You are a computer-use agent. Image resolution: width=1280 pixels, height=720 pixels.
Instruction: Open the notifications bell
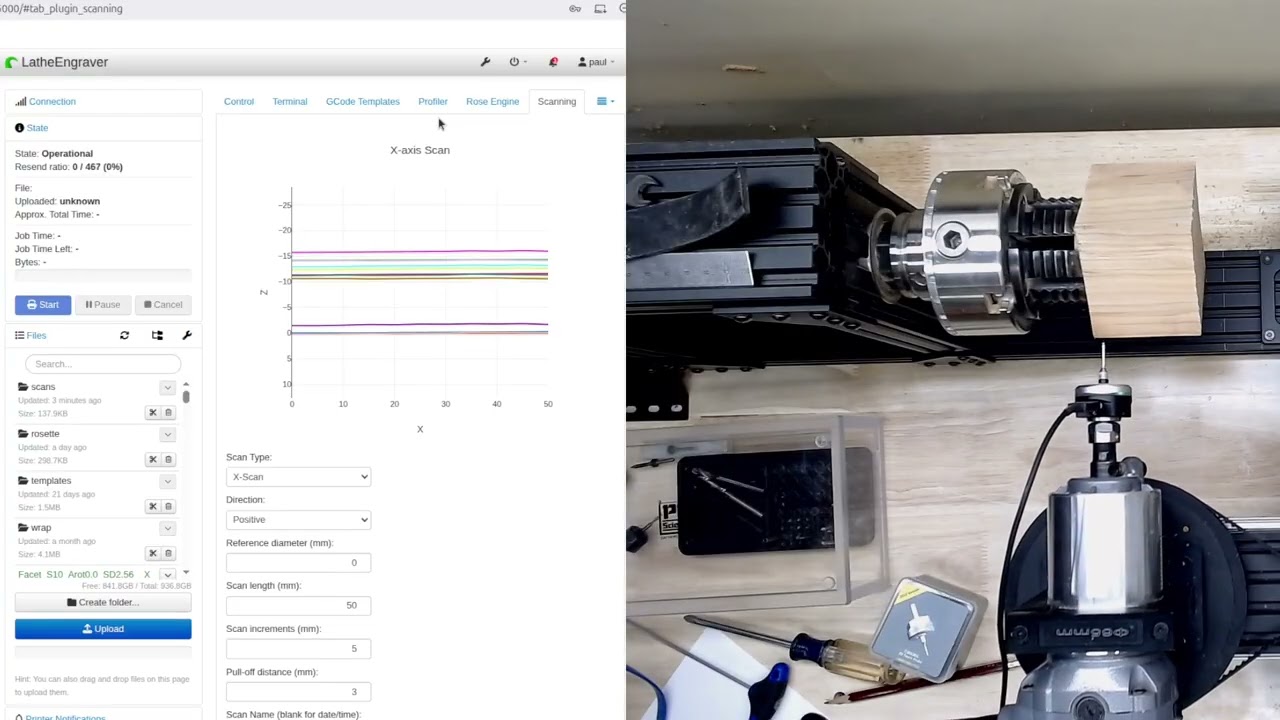553,62
